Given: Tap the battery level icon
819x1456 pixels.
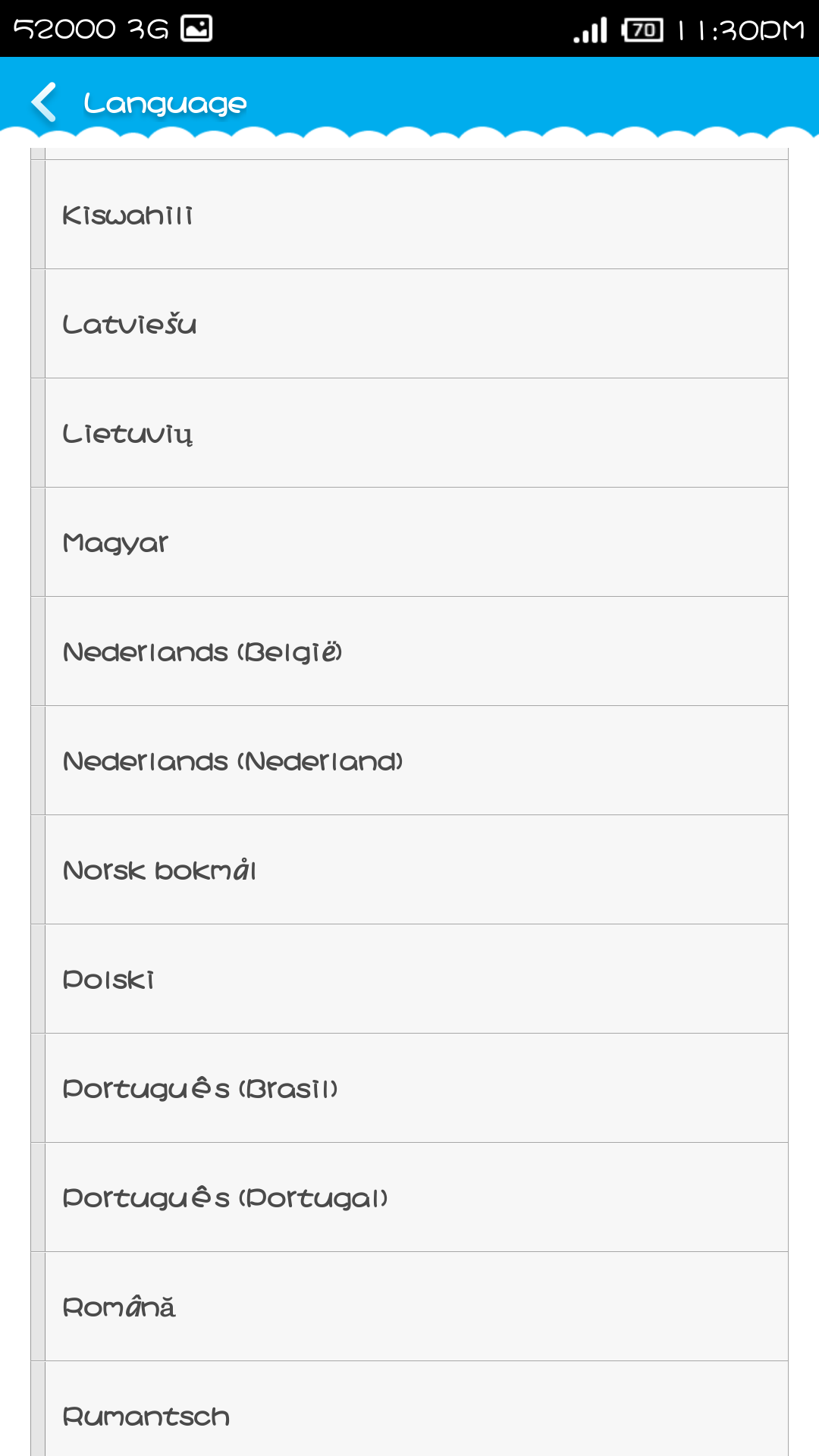Looking at the screenshot, I should pos(642,30).
